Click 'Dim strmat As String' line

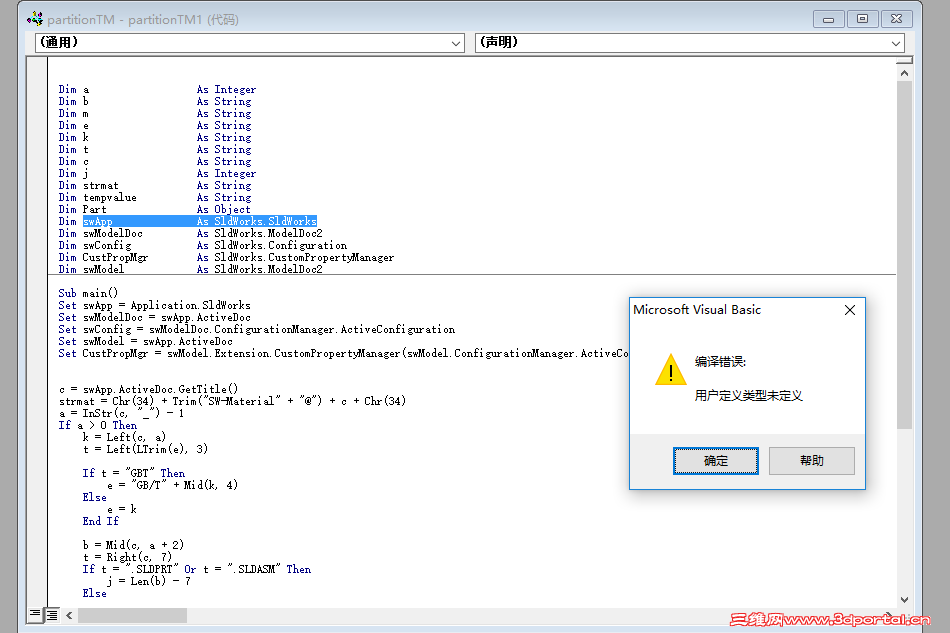click(x=154, y=185)
